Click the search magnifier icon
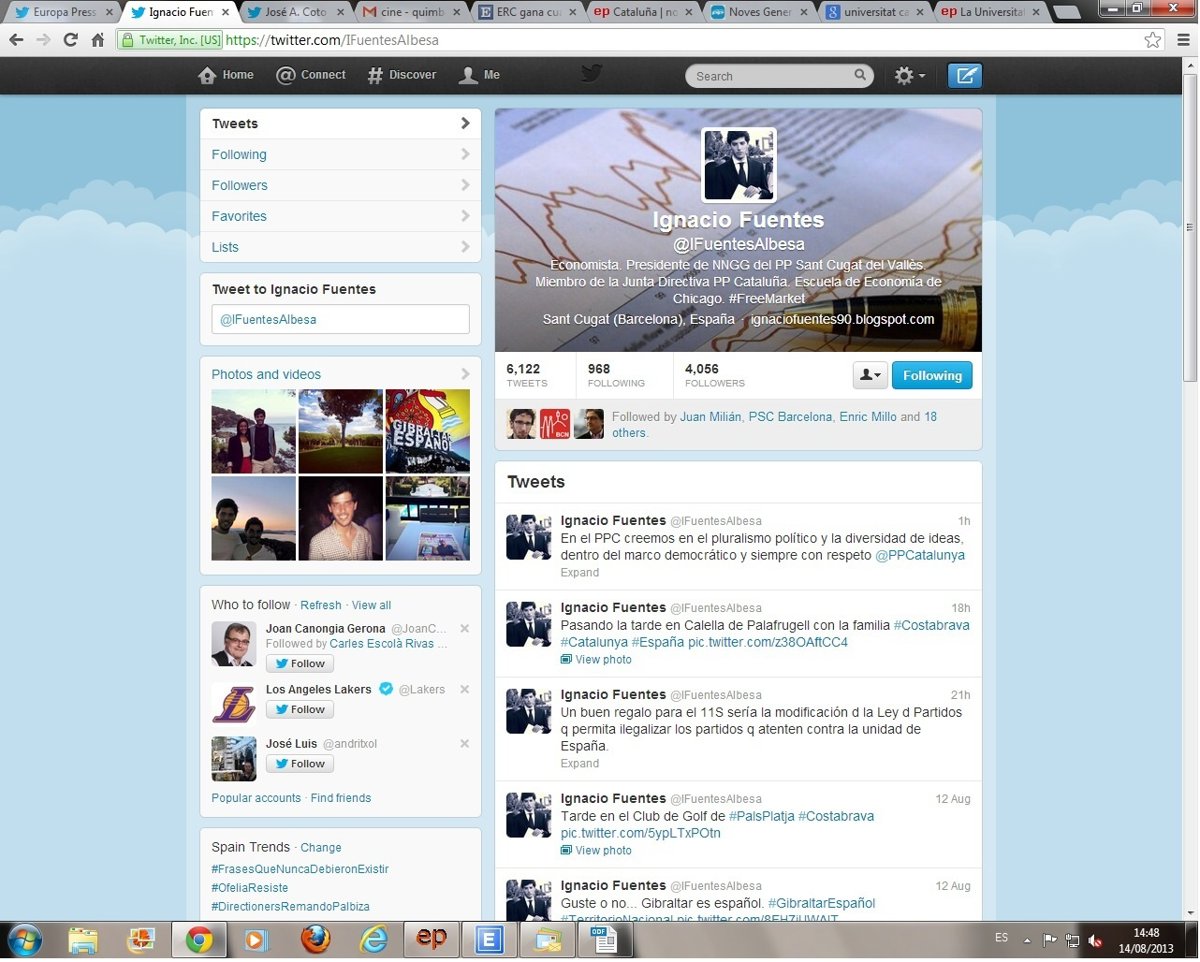This screenshot has height=962, width=1200. point(860,75)
